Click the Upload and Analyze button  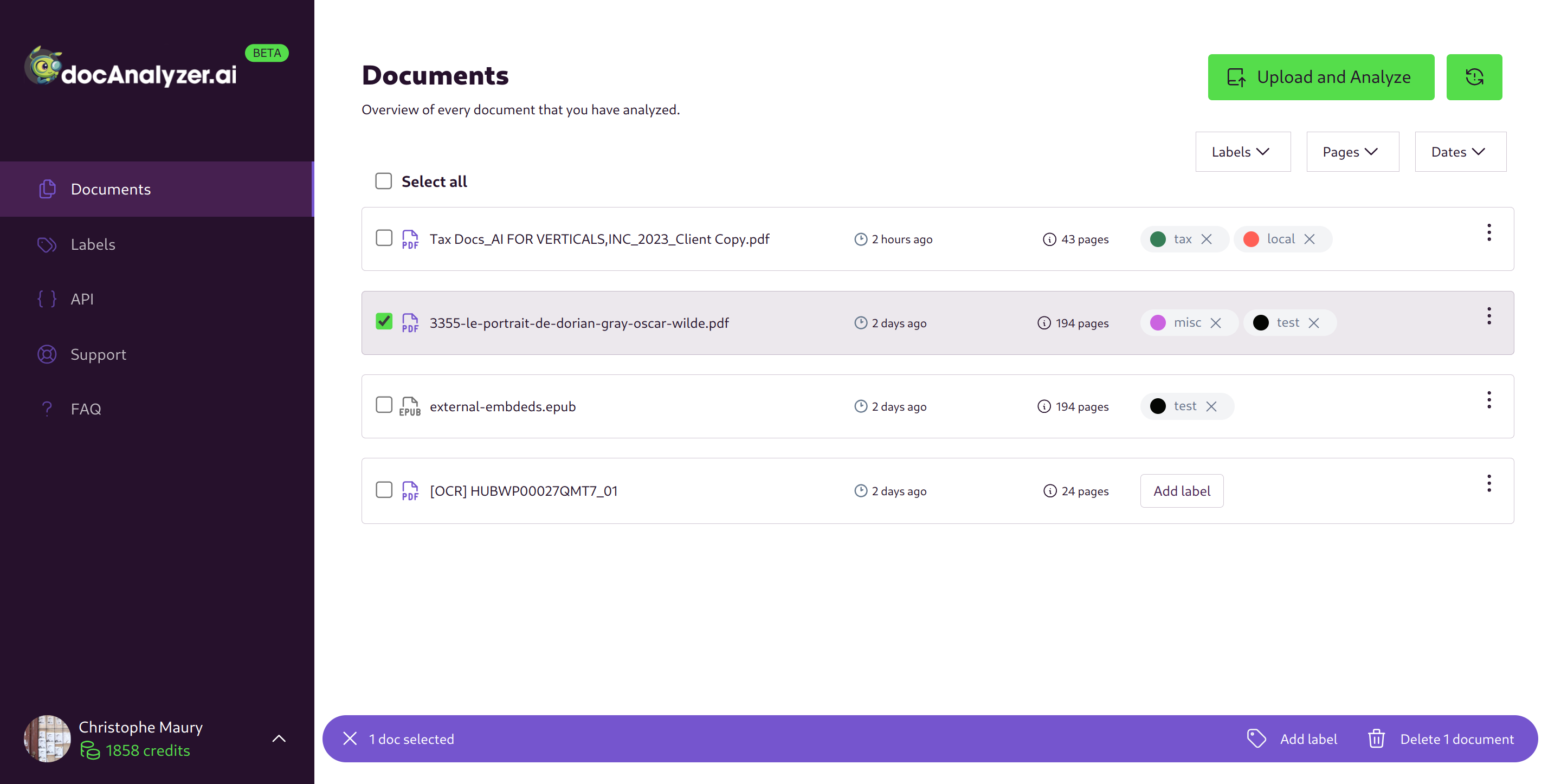[1321, 77]
